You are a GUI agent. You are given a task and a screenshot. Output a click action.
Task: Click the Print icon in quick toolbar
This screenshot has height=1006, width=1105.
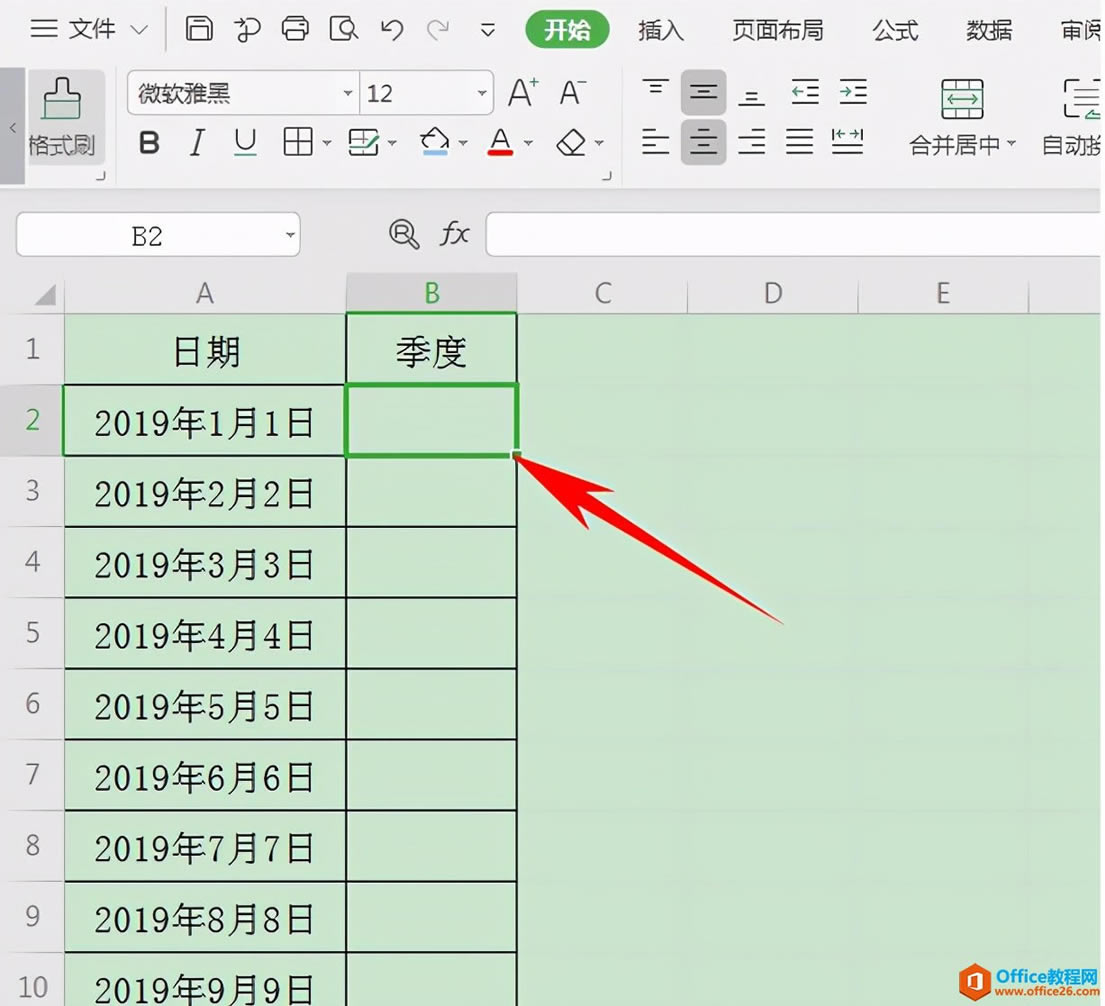point(295,29)
